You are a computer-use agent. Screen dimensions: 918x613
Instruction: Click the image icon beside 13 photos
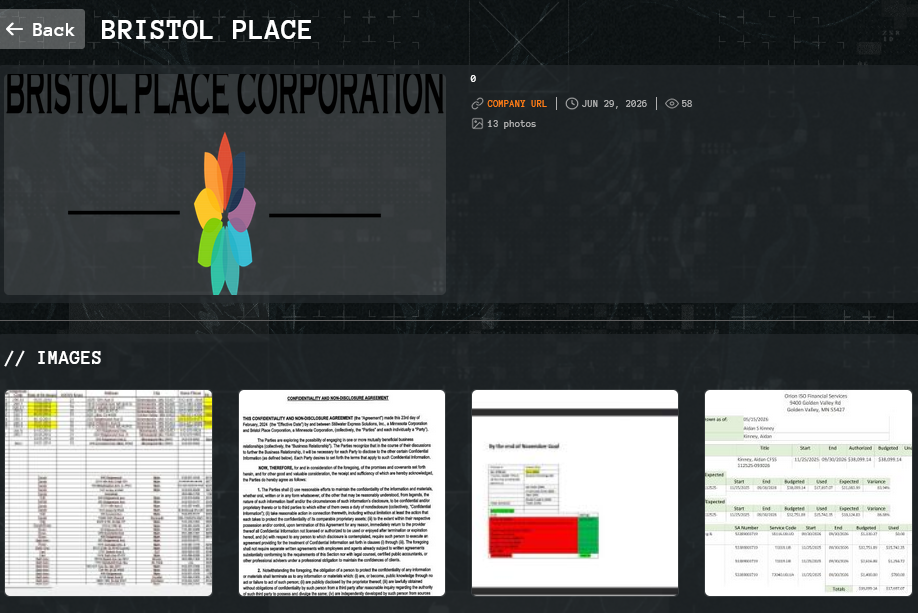click(477, 124)
